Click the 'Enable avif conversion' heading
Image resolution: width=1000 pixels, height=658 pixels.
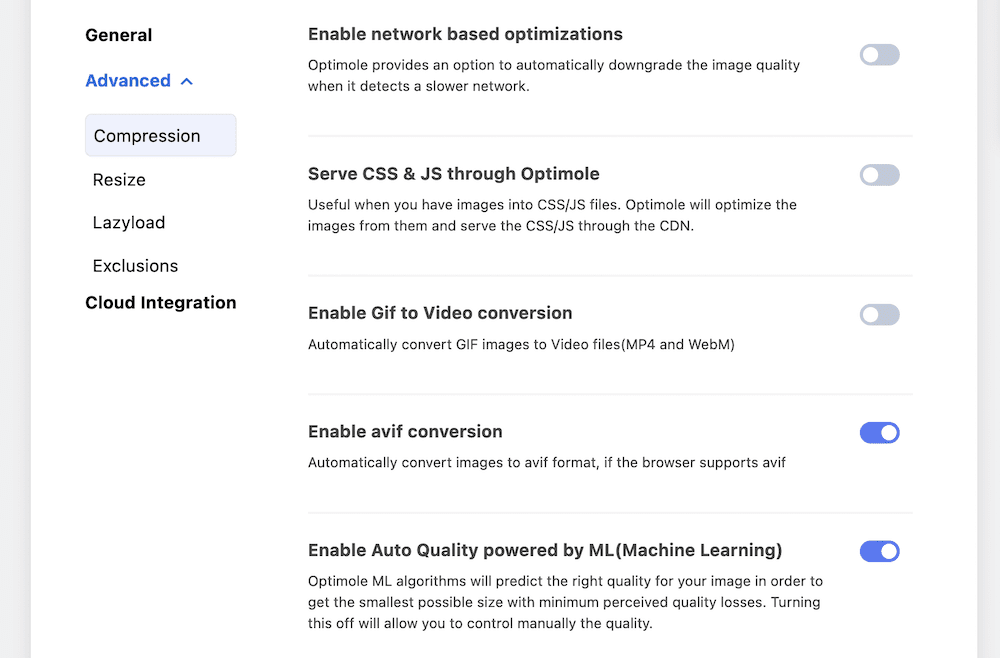pos(405,432)
